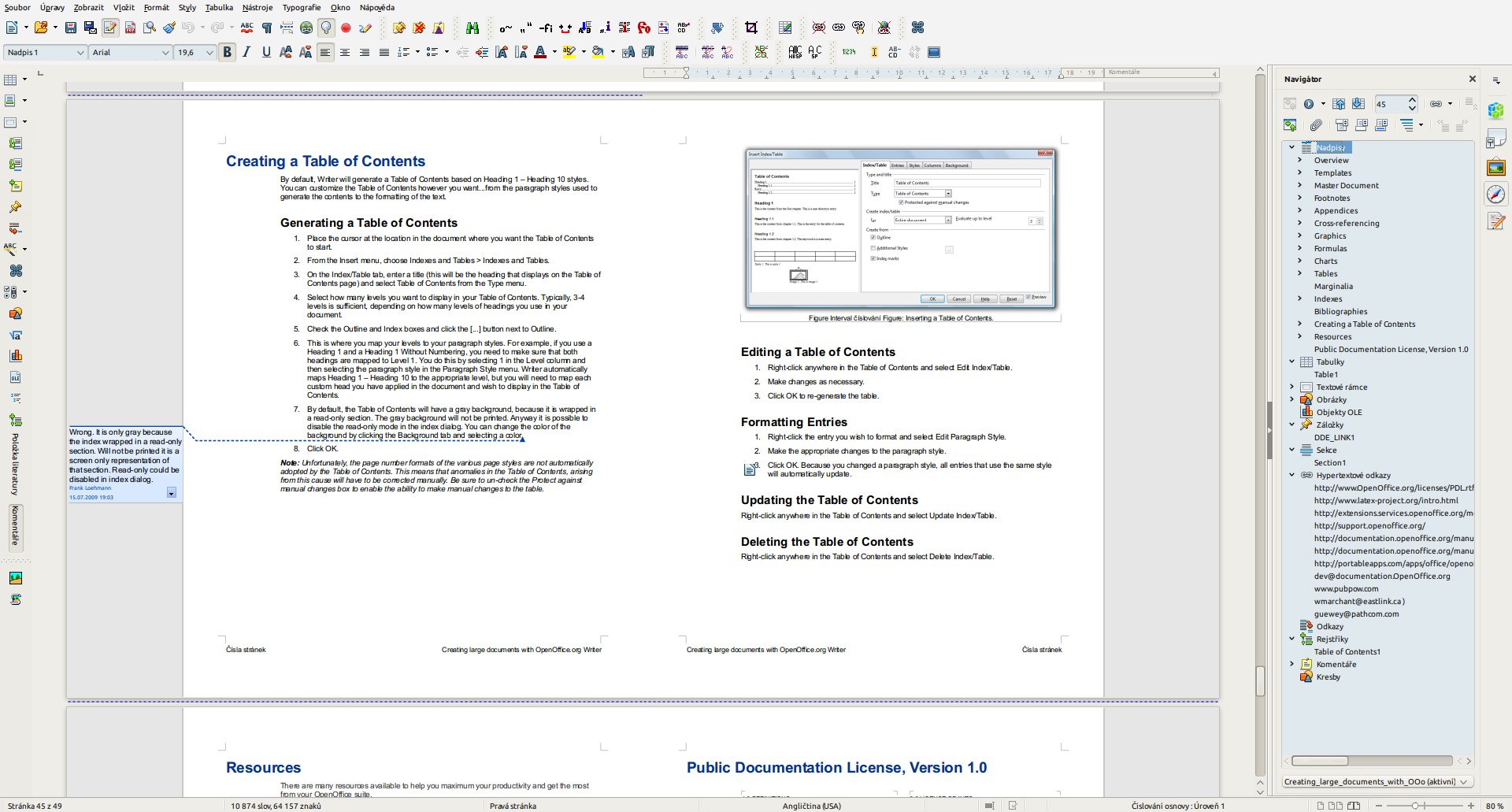Open Navigator document selector dropdown
The width and height of the screenshot is (1512, 812).
1377,781
